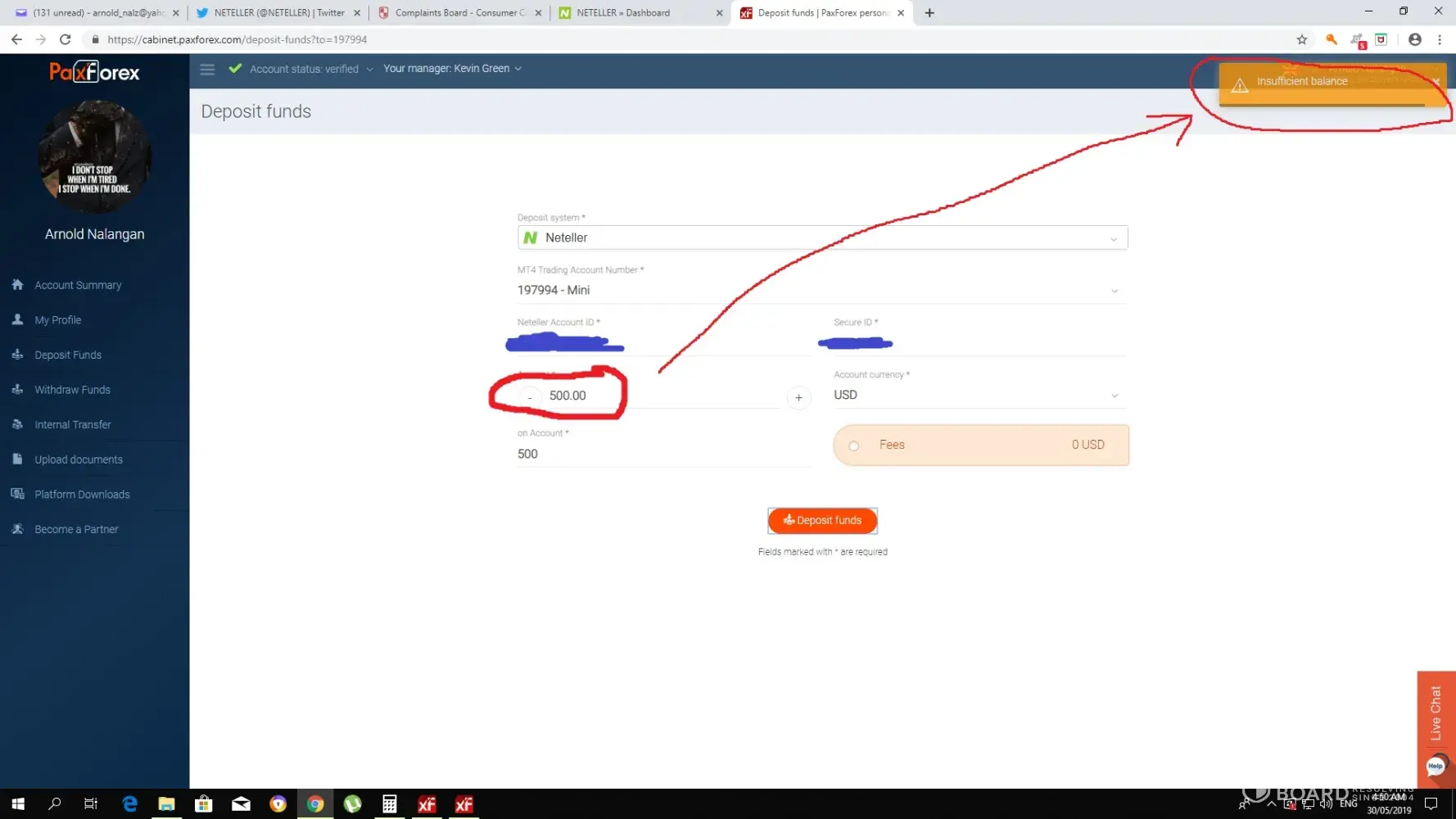Expand the Your manager Kevin Green dropdown
The height and width of the screenshot is (819, 1456).
coord(452,69)
